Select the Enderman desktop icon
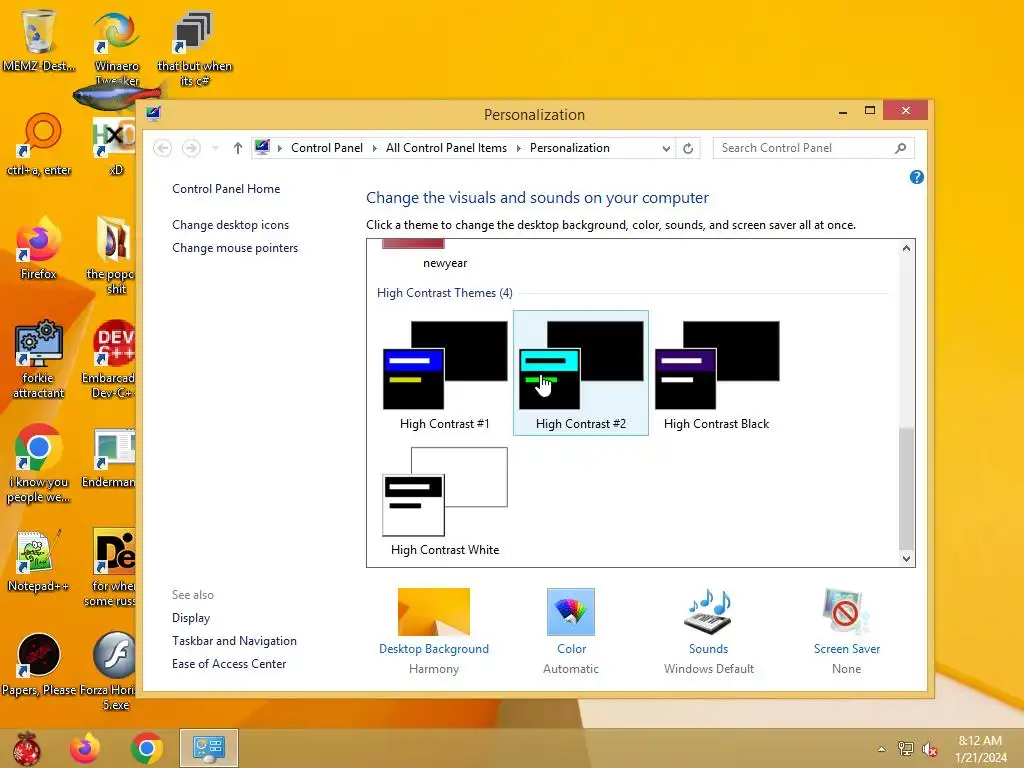Viewport: 1024px width, 768px height. pos(109,458)
